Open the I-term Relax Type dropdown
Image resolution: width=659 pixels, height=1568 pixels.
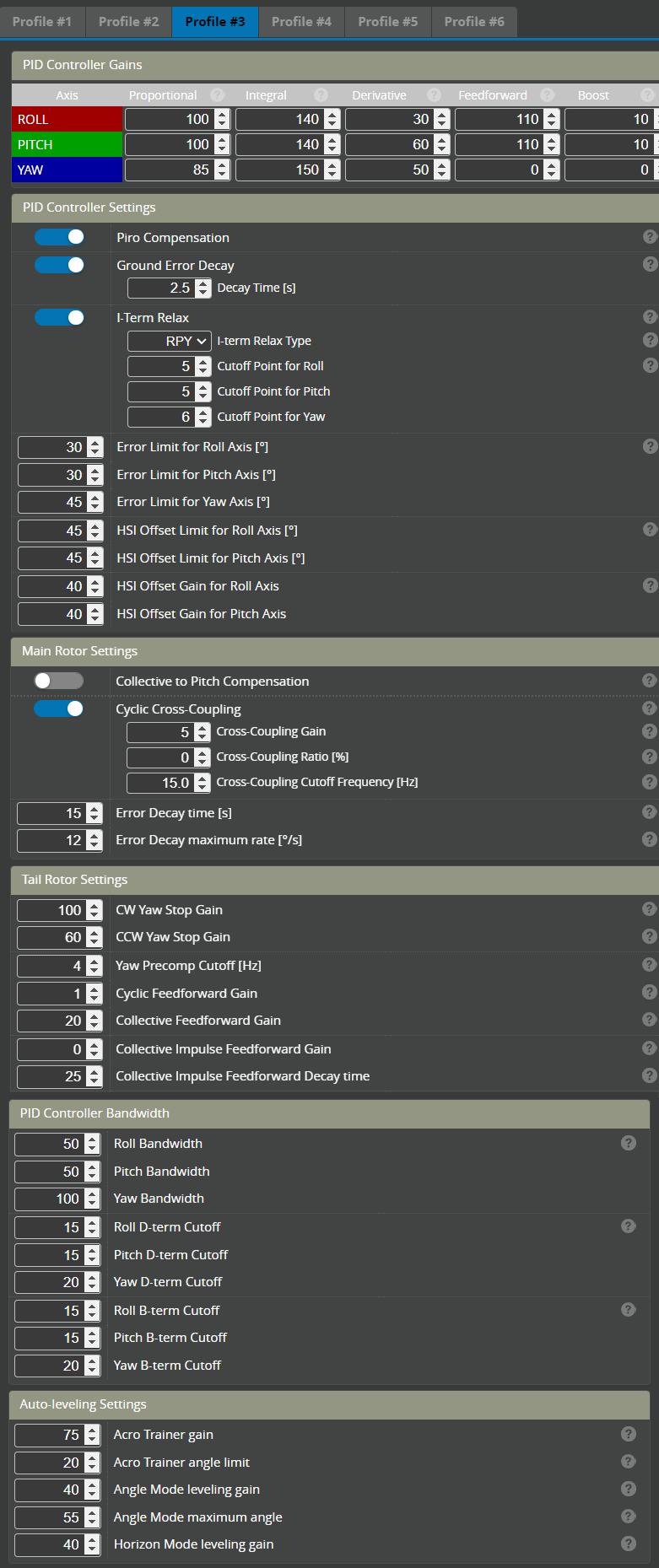(169, 341)
